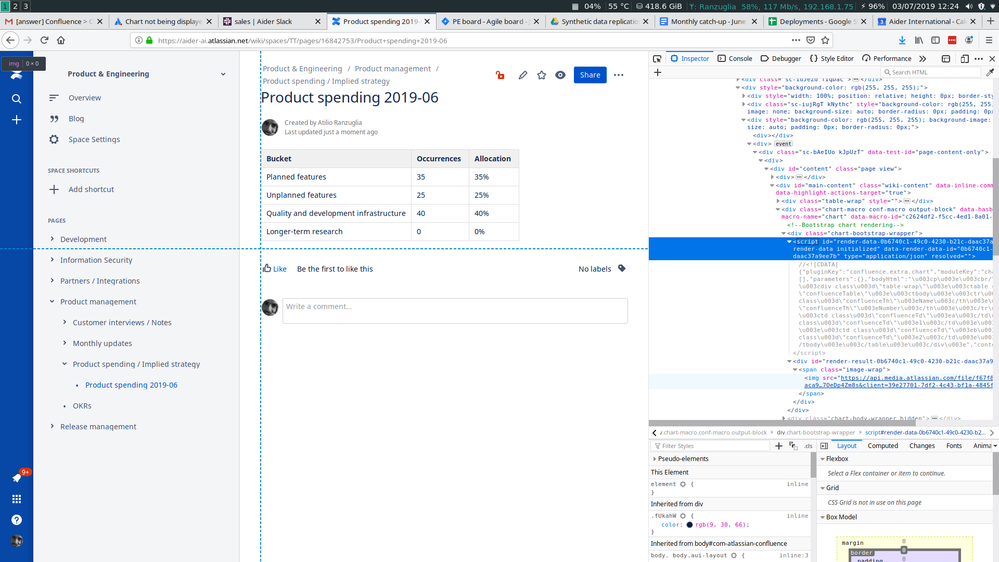Toggle Firefox sidebar icon in toolbar
The width and height of the screenshot is (999, 562).
click(x=935, y=40)
